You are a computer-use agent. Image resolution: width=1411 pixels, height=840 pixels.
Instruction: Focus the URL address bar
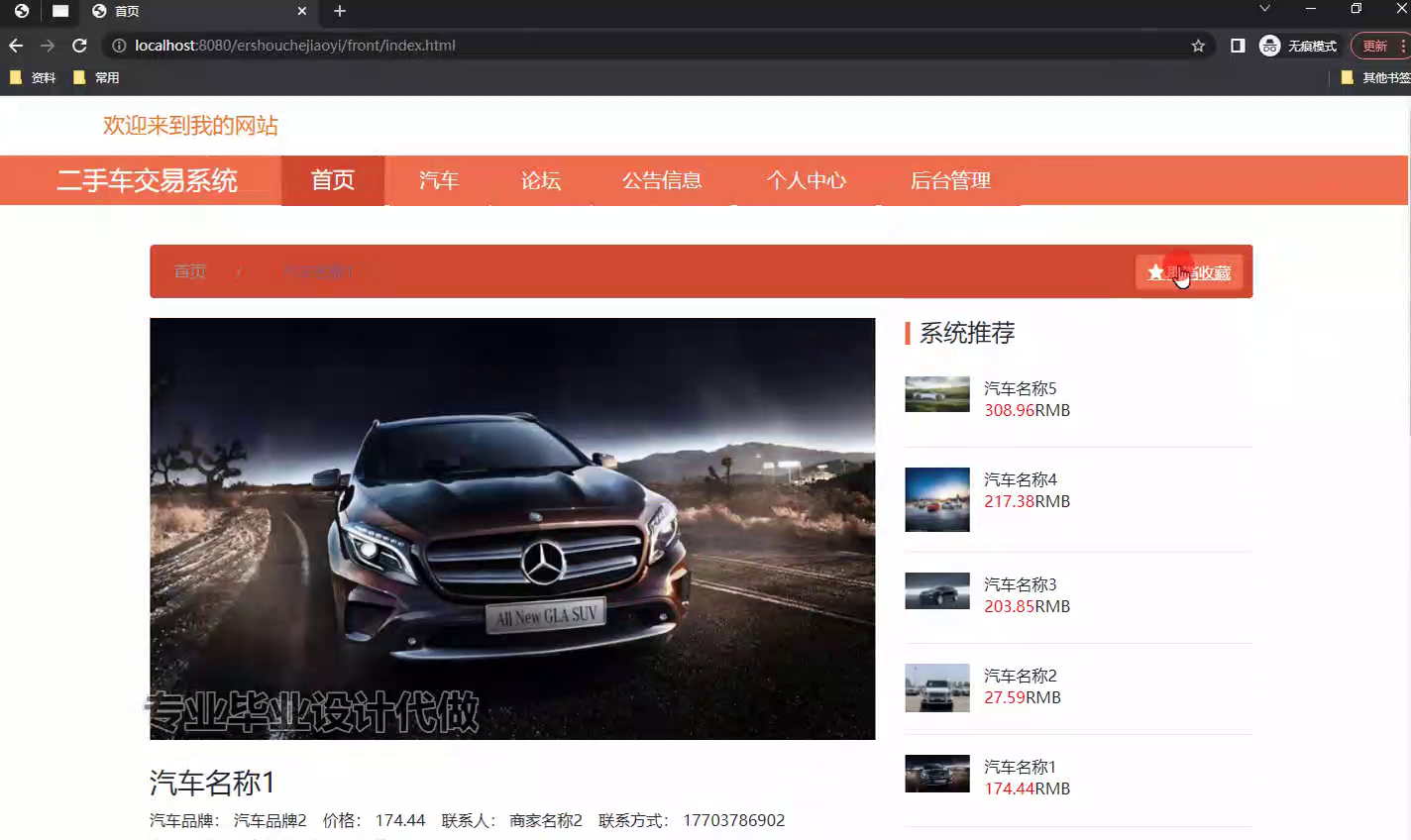pos(654,46)
